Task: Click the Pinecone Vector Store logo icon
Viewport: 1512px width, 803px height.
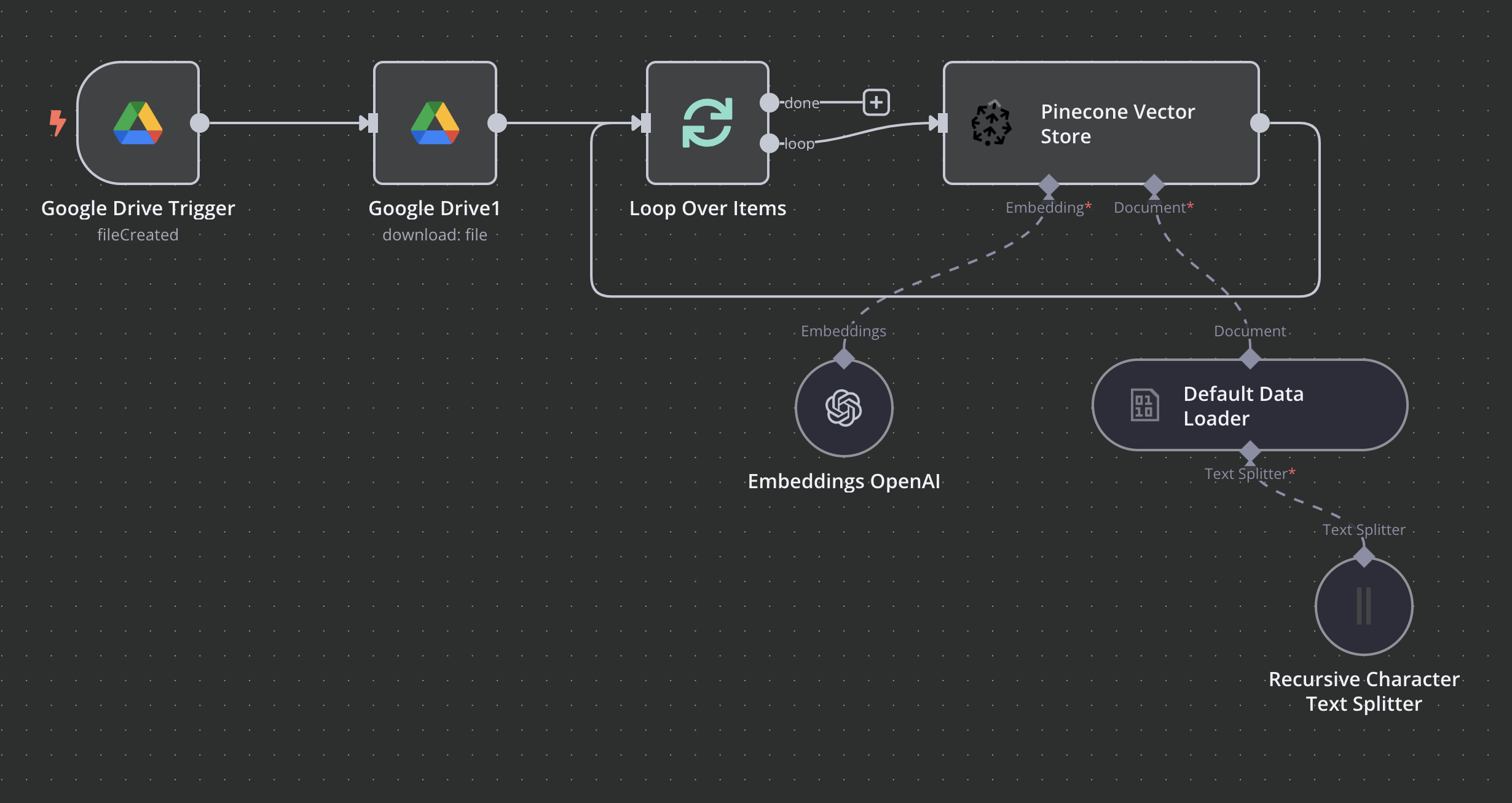Action: click(x=991, y=124)
